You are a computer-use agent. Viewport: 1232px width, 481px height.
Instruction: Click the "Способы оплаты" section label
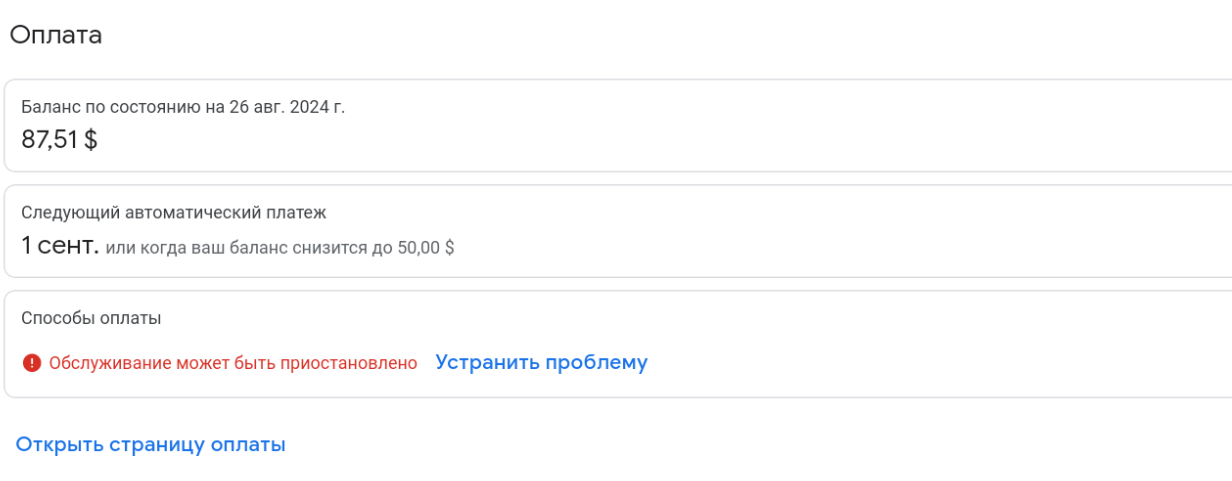91,318
